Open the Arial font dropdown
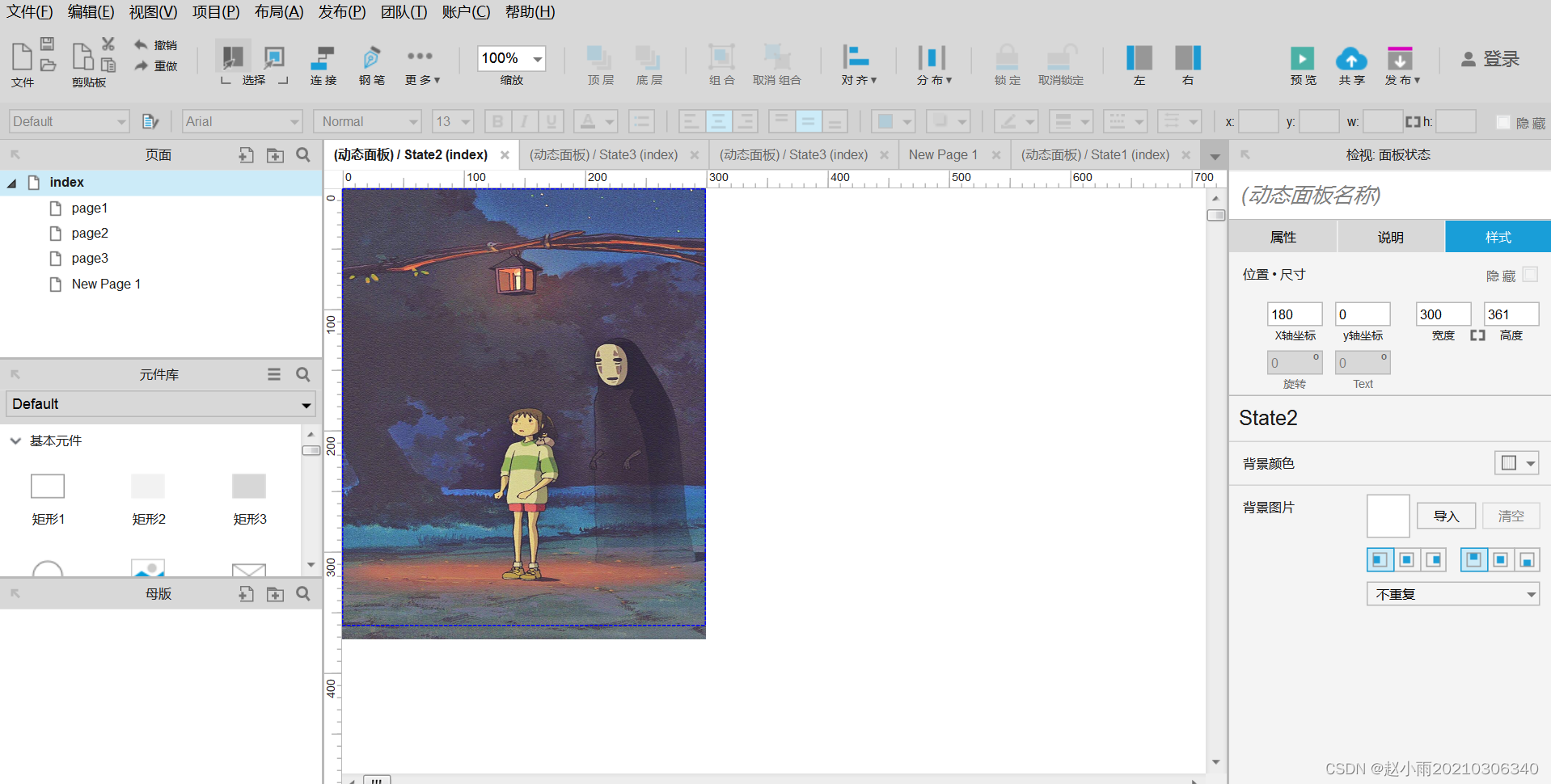The image size is (1551, 784). tap(242, 121)
